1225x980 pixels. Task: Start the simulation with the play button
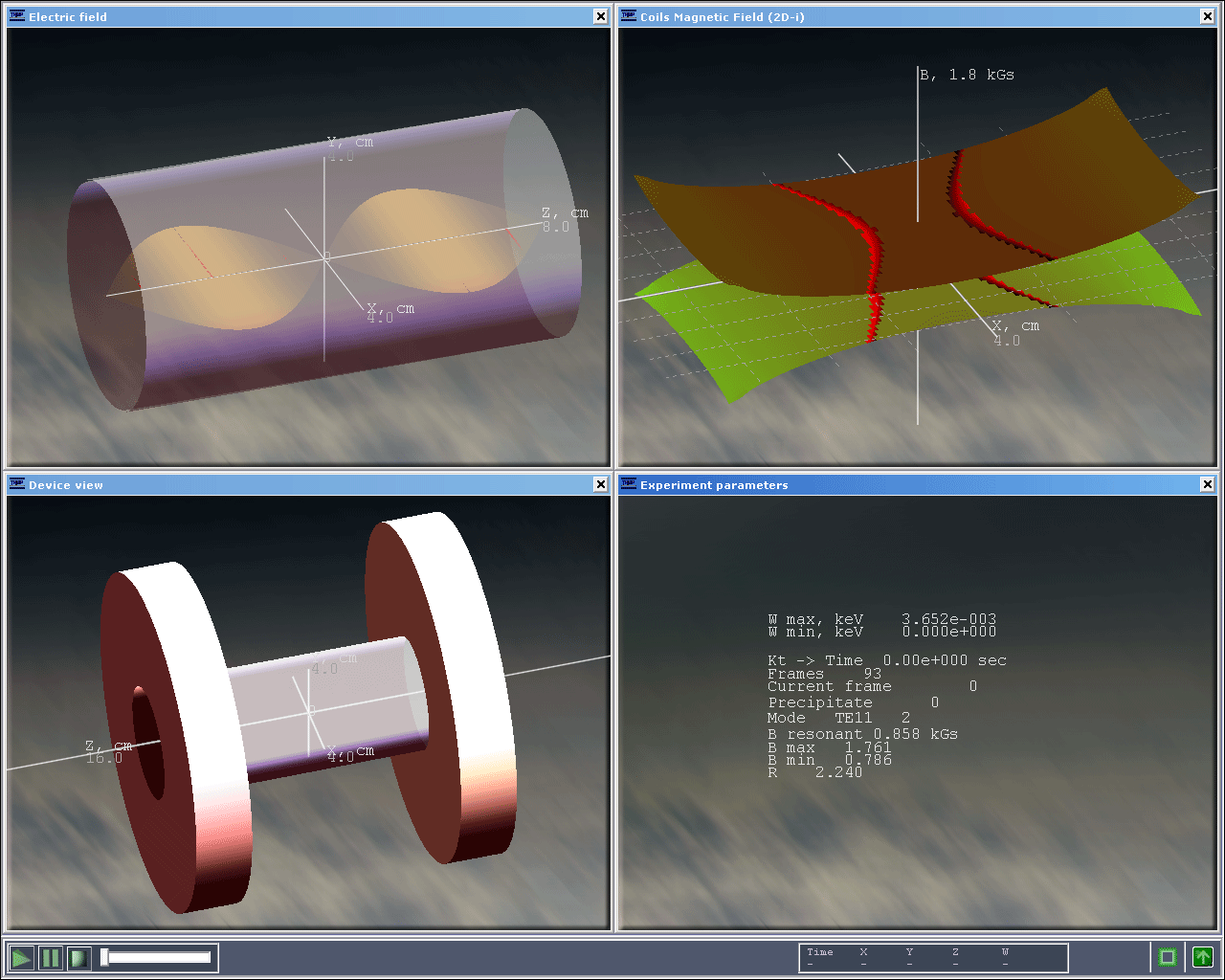[x=21, y=958]
